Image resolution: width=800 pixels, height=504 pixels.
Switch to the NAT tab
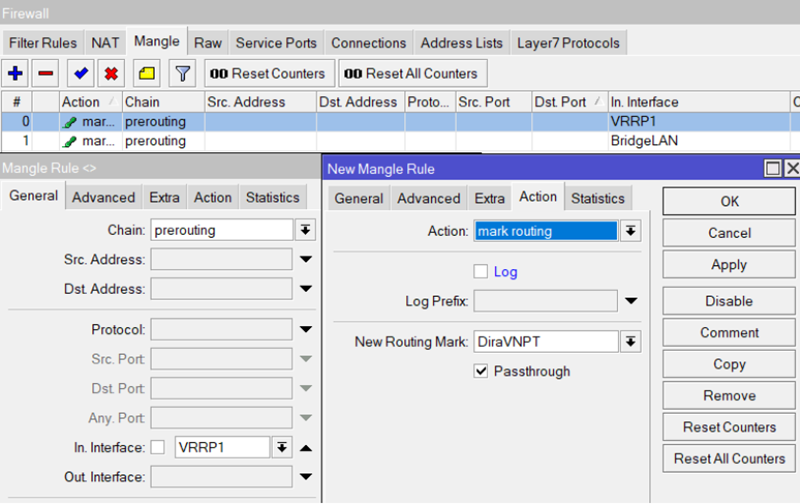pos(105,43)
